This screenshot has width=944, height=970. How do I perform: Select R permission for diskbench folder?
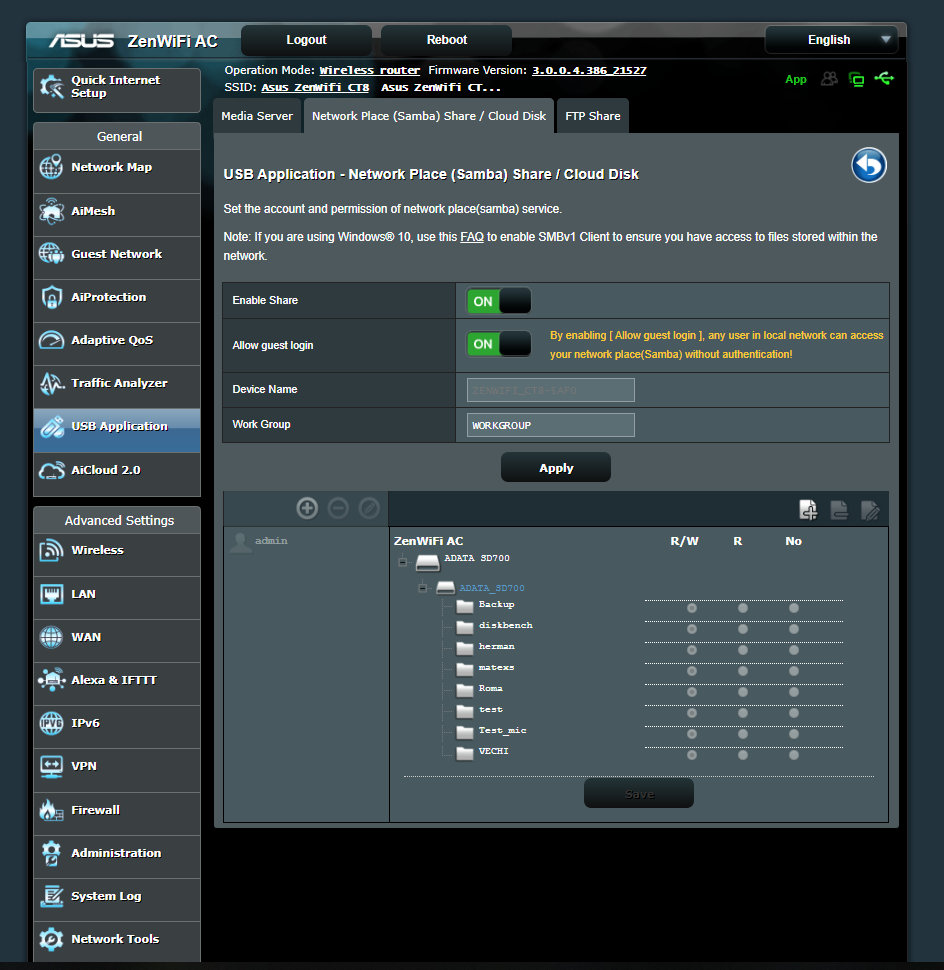coord(743,629)
